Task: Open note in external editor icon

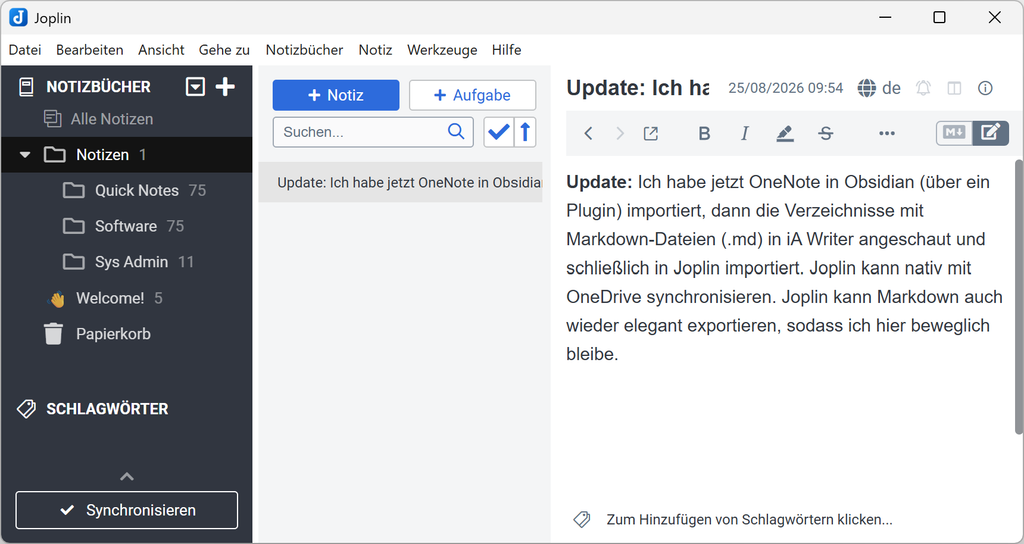Action: pyautogui.click(x=650, y=133)
